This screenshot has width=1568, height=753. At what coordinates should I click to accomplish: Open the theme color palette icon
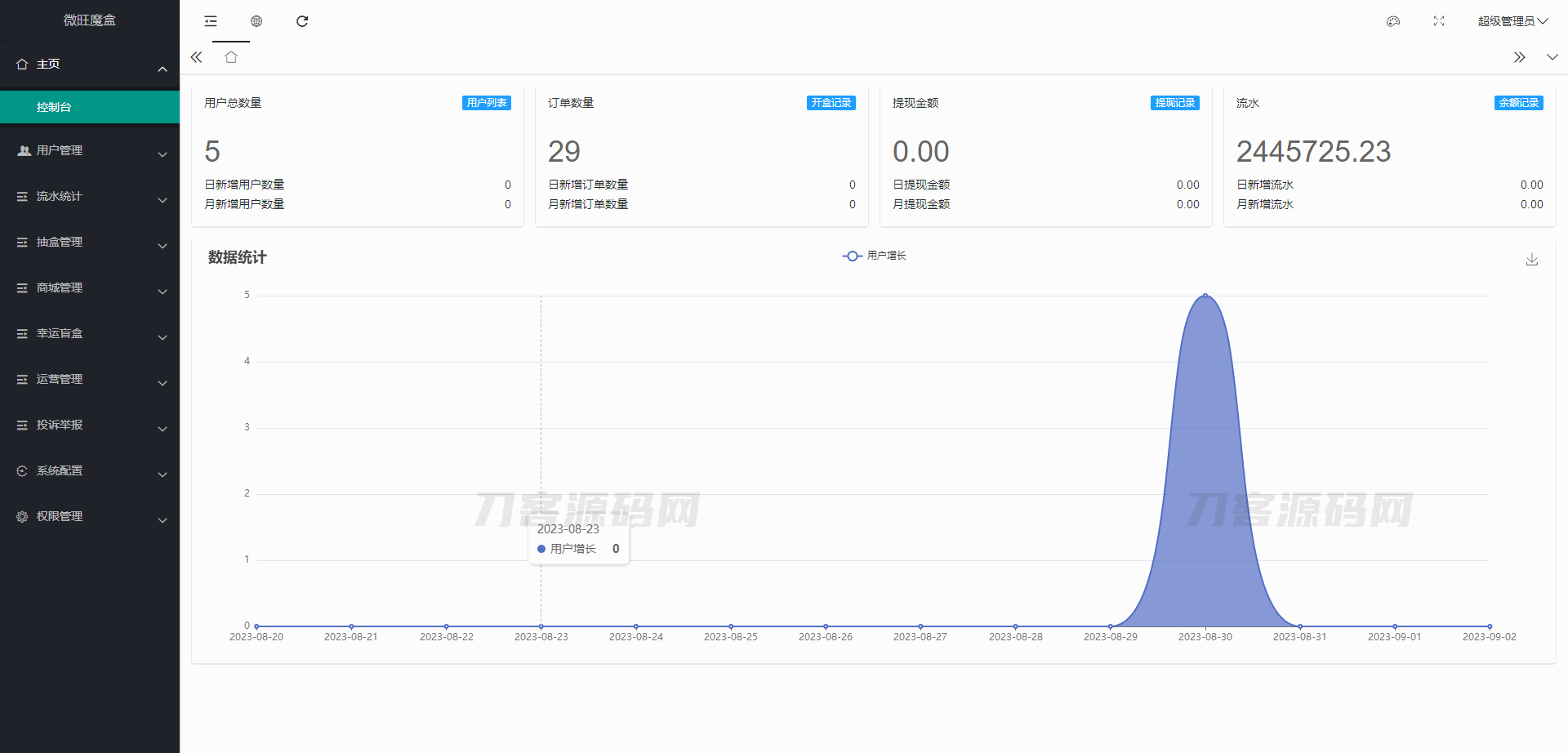(x=1393, y=21)
